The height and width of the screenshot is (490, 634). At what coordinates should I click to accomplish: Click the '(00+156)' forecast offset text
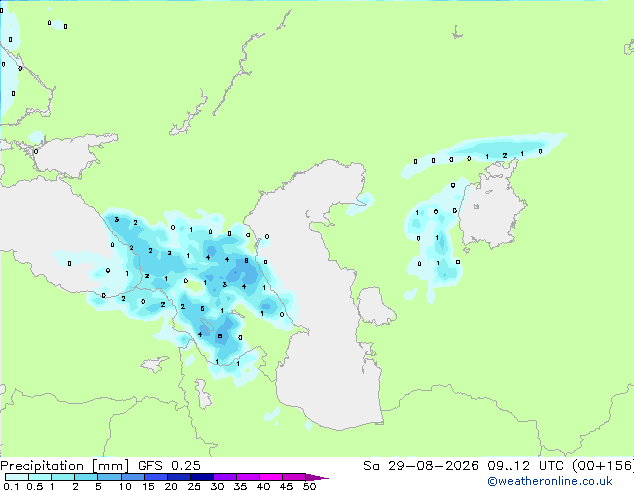(603, 466)
